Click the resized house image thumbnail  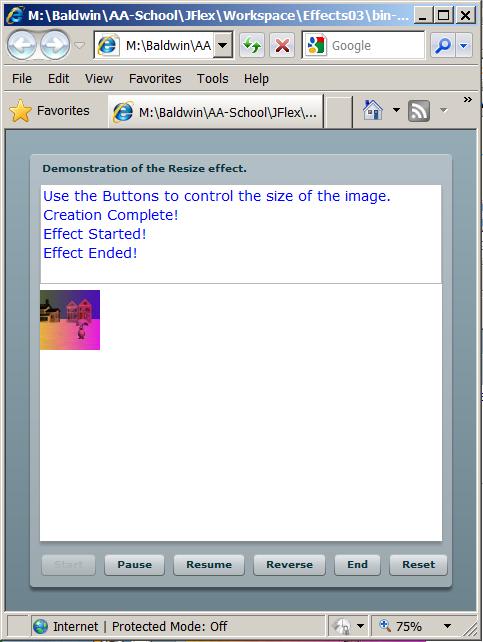click(70, 320)
